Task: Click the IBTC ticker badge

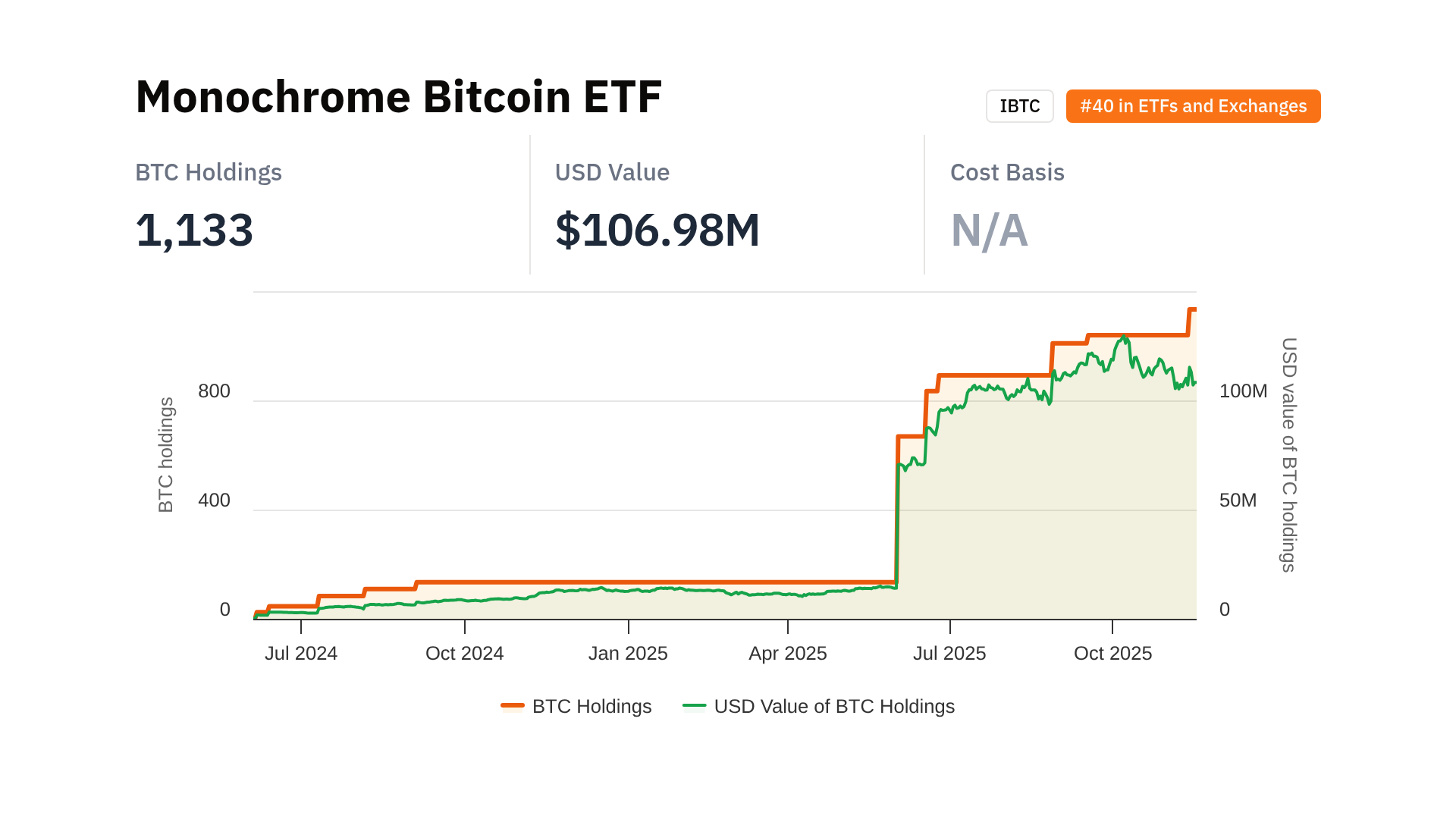Action: 1019,106
